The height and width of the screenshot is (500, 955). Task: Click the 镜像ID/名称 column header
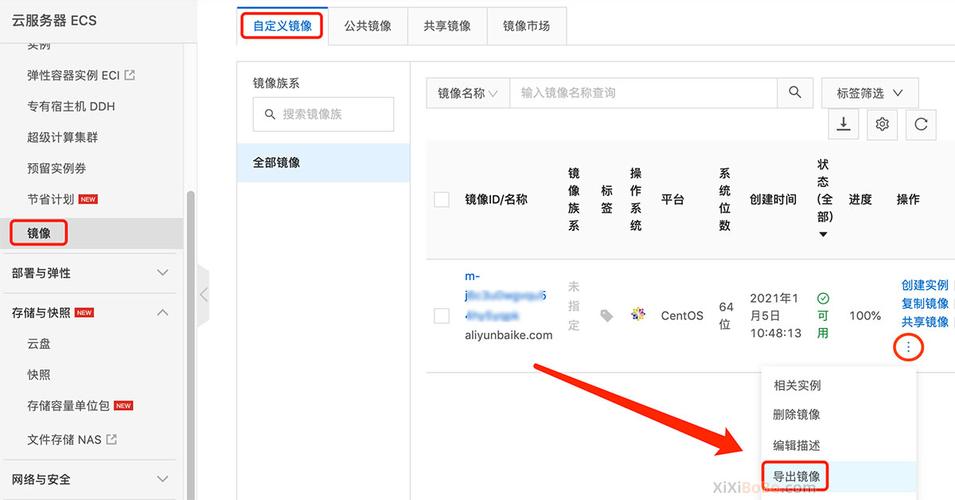[496, 199]
